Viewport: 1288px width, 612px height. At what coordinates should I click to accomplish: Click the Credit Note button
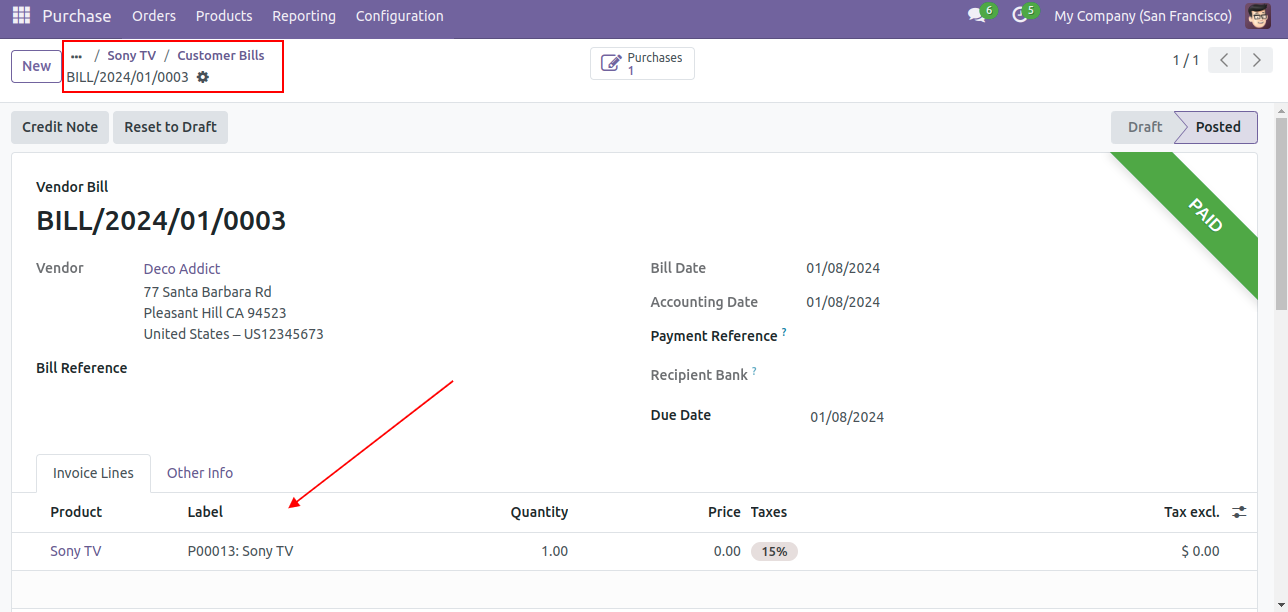(60, 127)
